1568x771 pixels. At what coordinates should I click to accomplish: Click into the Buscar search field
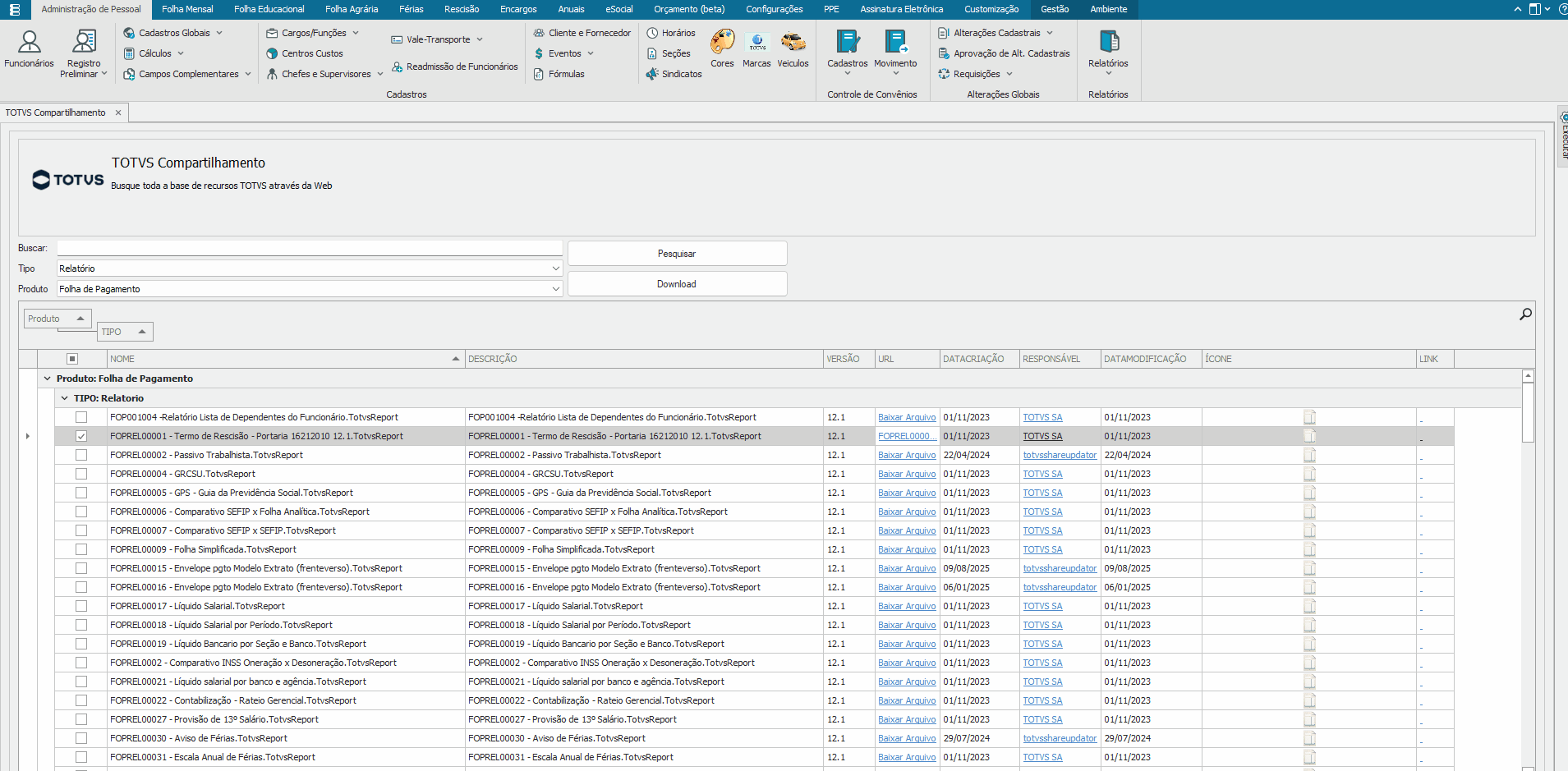(x=310, y=248)
